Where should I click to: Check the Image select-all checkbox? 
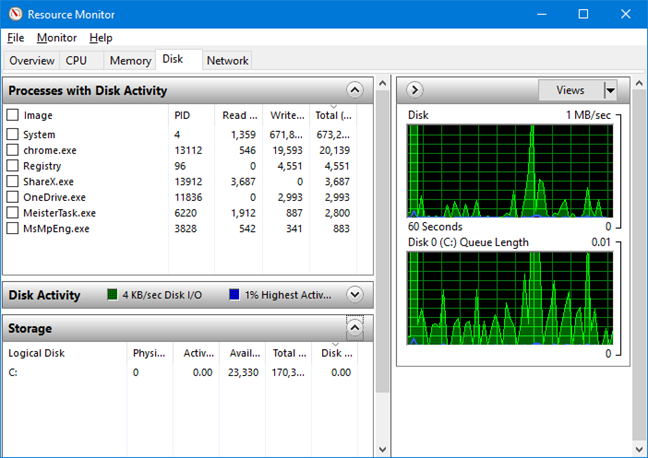12,114
